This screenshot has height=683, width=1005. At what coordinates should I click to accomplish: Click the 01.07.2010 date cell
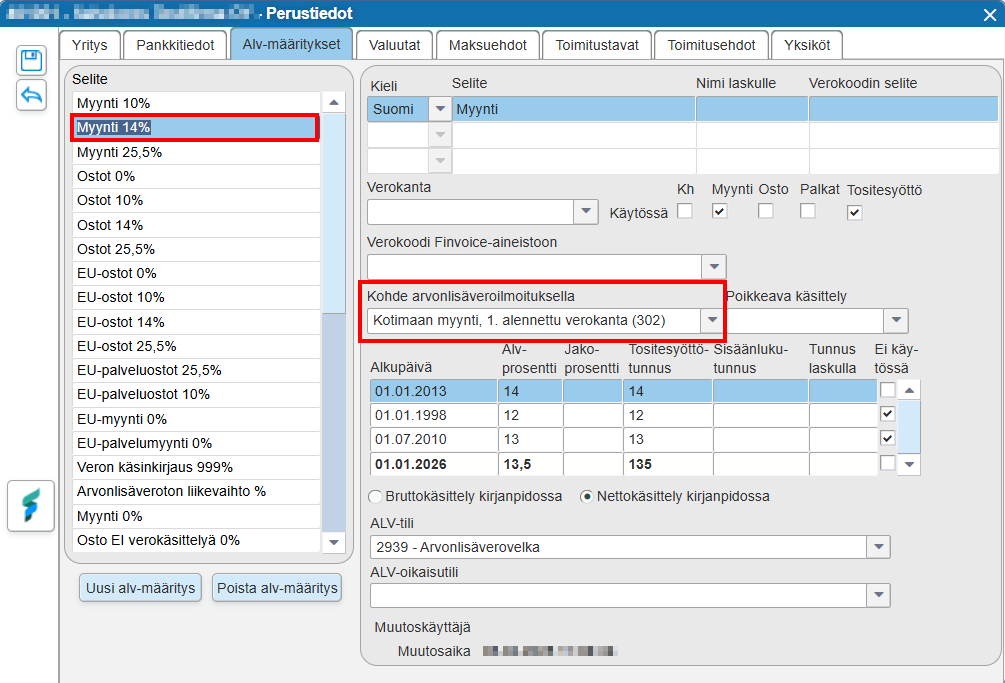coord(433,440)
